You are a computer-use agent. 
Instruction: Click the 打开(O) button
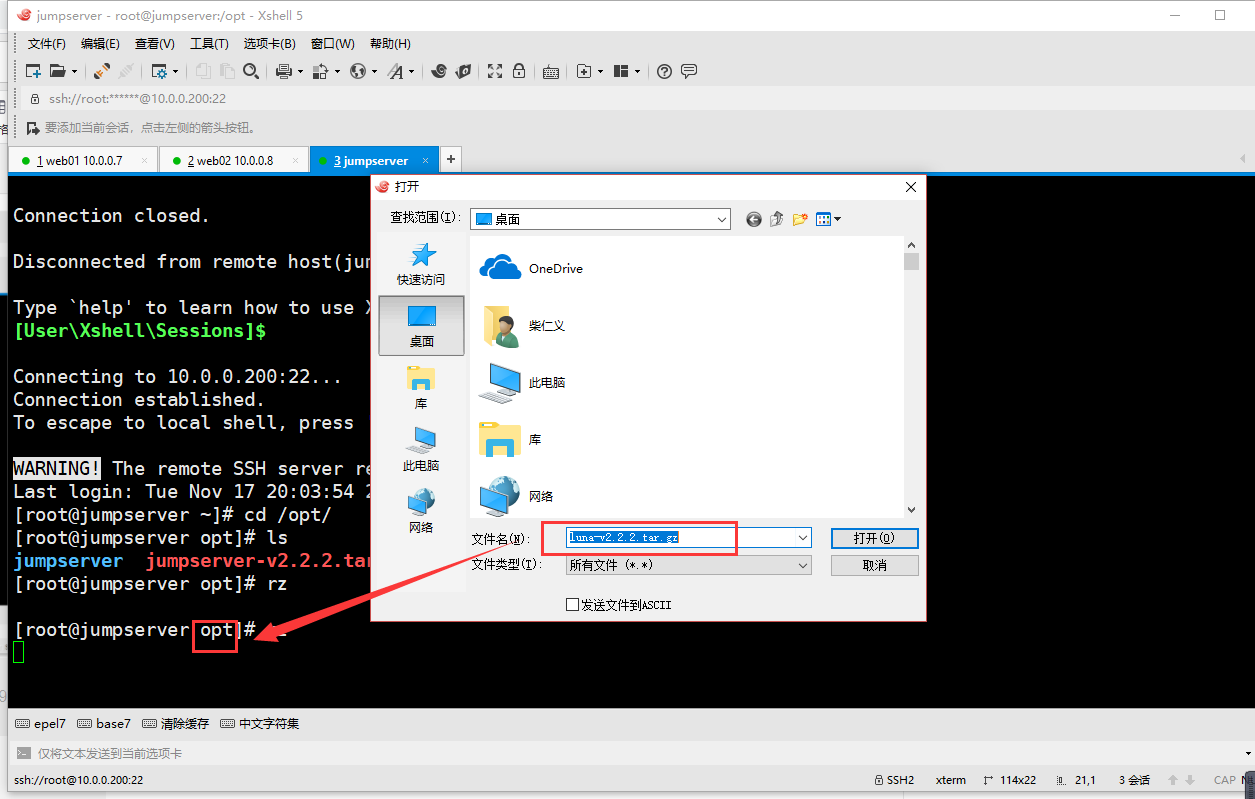point(874,538)
